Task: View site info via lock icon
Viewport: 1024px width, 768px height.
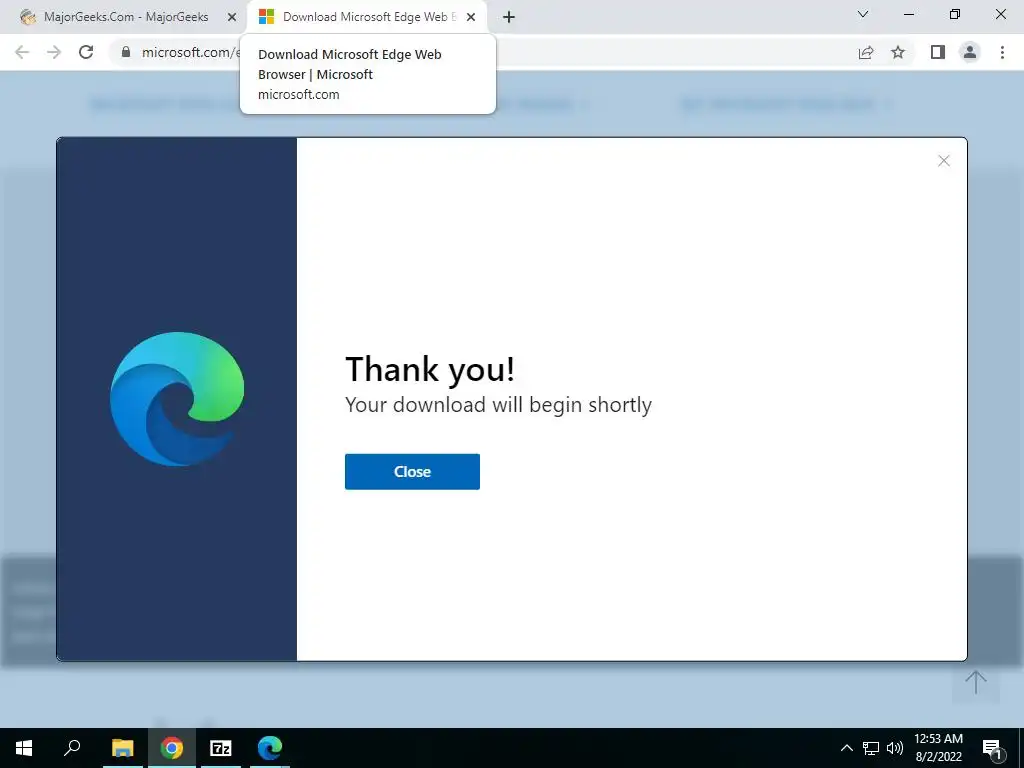Action: (x=126, y=52)
